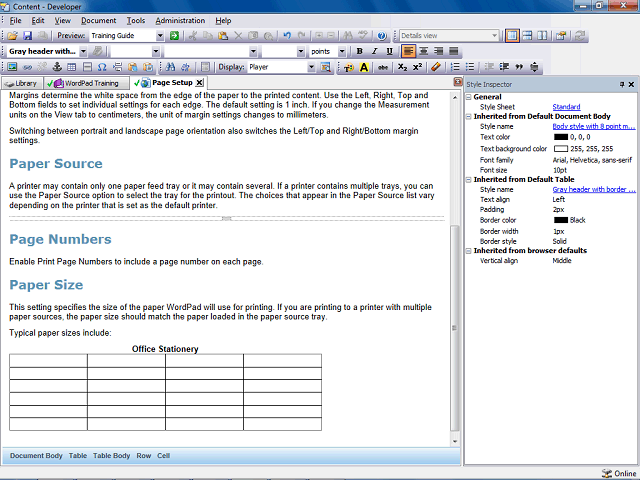Click the white Text background color swatch
The height and width of the screenshot is (480, 640).
tap(561, 149)
